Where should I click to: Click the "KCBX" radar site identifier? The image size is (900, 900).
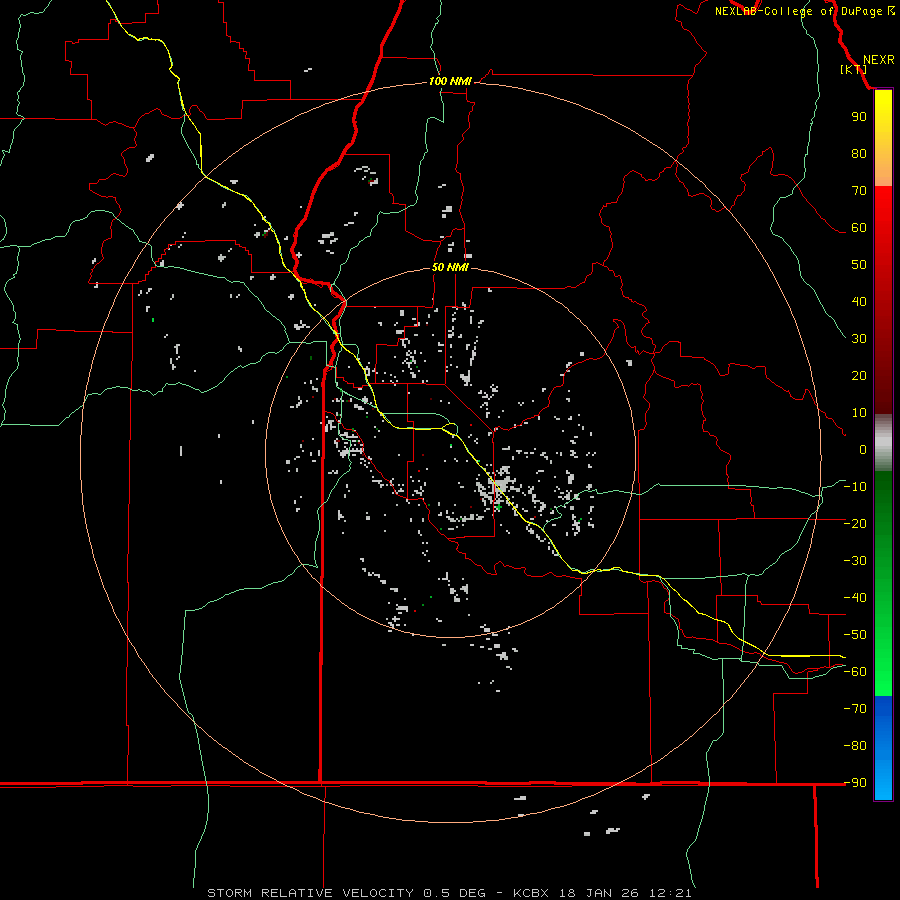point(530,893)
